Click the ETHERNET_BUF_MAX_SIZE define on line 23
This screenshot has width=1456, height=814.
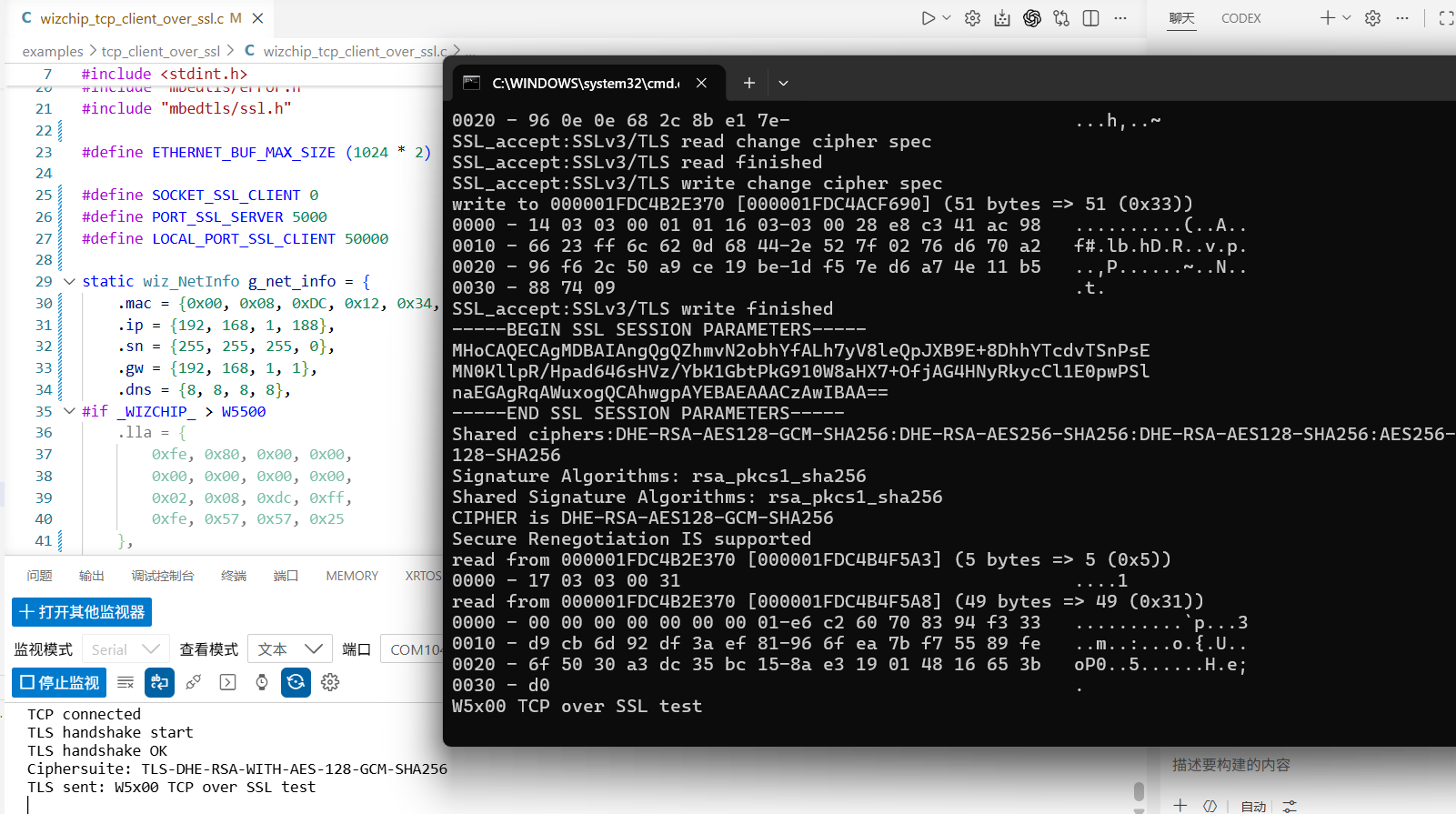(x=256, y=152)
